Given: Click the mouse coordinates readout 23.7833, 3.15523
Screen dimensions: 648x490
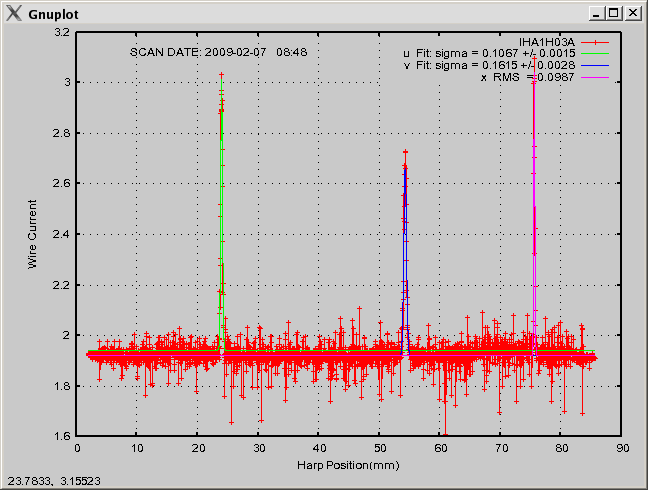Looking at the screenshot, I should click(54, 481).
